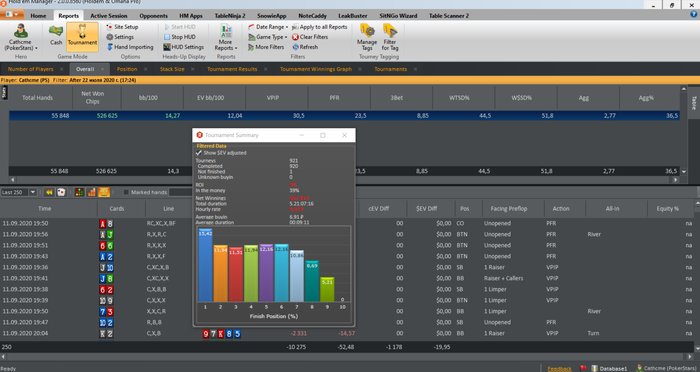Open the Last 250 hands dropdown

(x=33, y=192)
